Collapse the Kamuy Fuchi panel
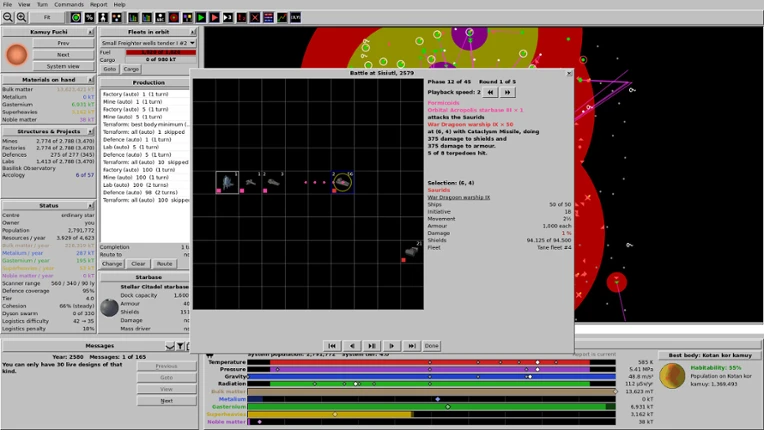The width and height of the screenshot is (764, 430). [x=91, y=32]
